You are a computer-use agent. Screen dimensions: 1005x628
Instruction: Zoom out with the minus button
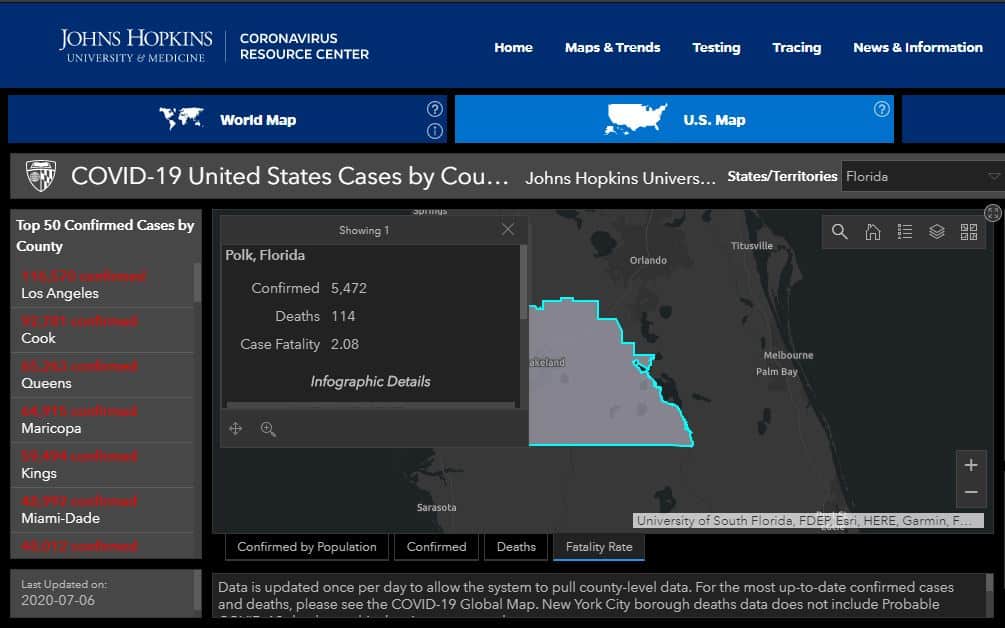pos(971,492)
